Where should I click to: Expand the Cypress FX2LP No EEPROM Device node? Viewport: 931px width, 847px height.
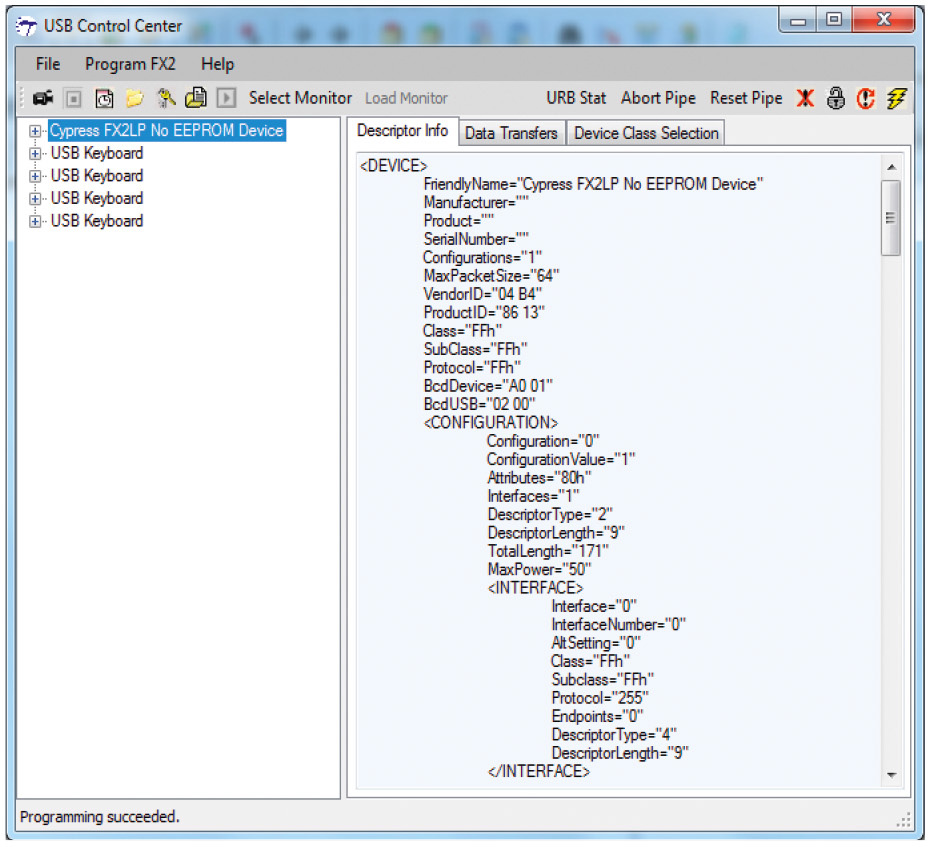[36, 131]
